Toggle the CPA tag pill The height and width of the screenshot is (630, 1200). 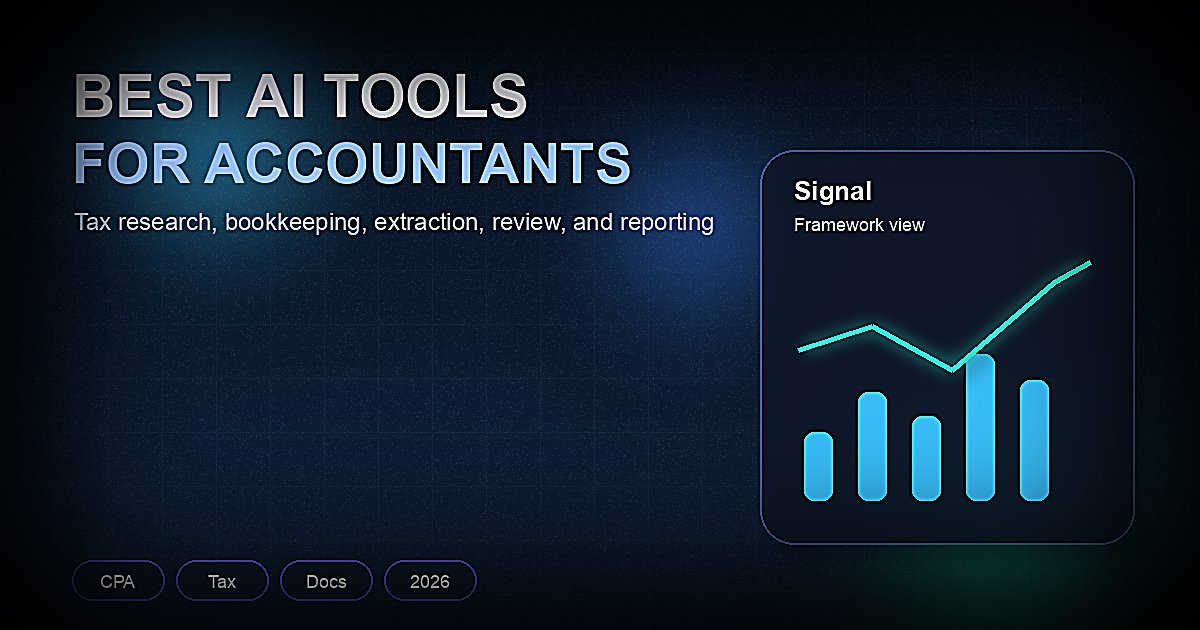click(118, 581)
